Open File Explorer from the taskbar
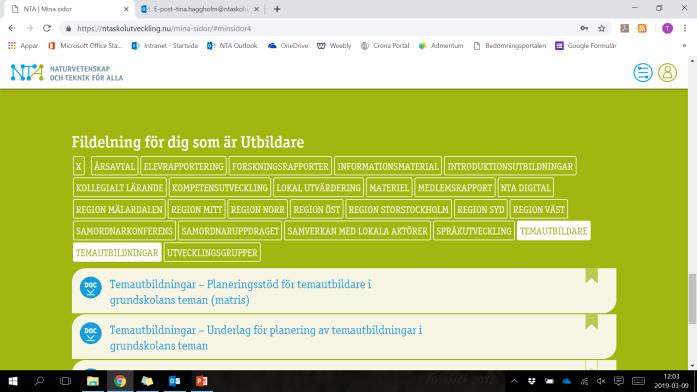This screenshot has height=392, width=697. point(92,381)
